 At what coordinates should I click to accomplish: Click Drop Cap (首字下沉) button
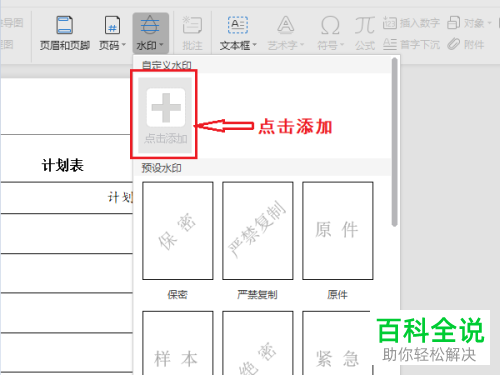[x=411, y=44]
